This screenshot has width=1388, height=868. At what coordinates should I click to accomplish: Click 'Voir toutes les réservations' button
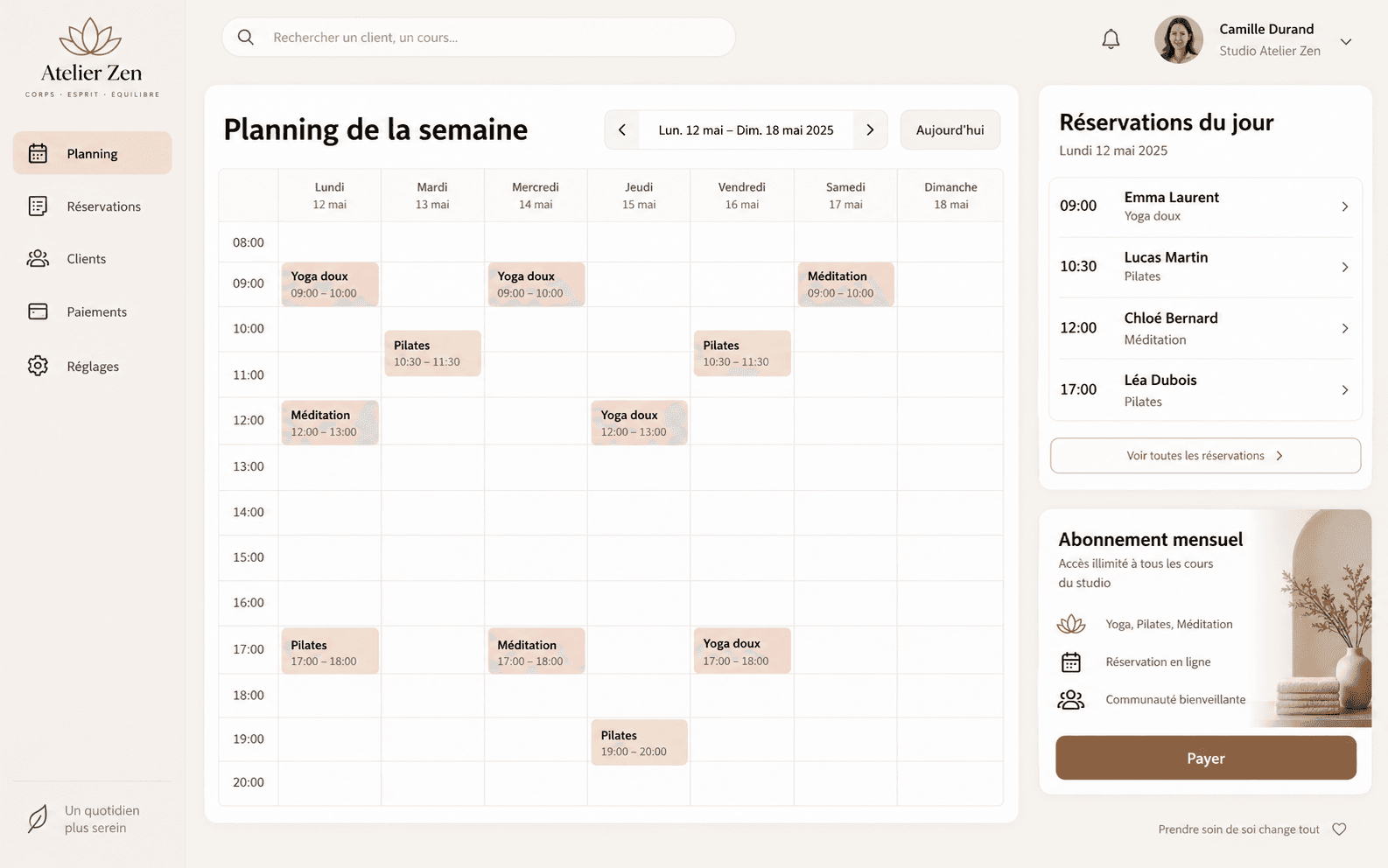(1205, 455)
